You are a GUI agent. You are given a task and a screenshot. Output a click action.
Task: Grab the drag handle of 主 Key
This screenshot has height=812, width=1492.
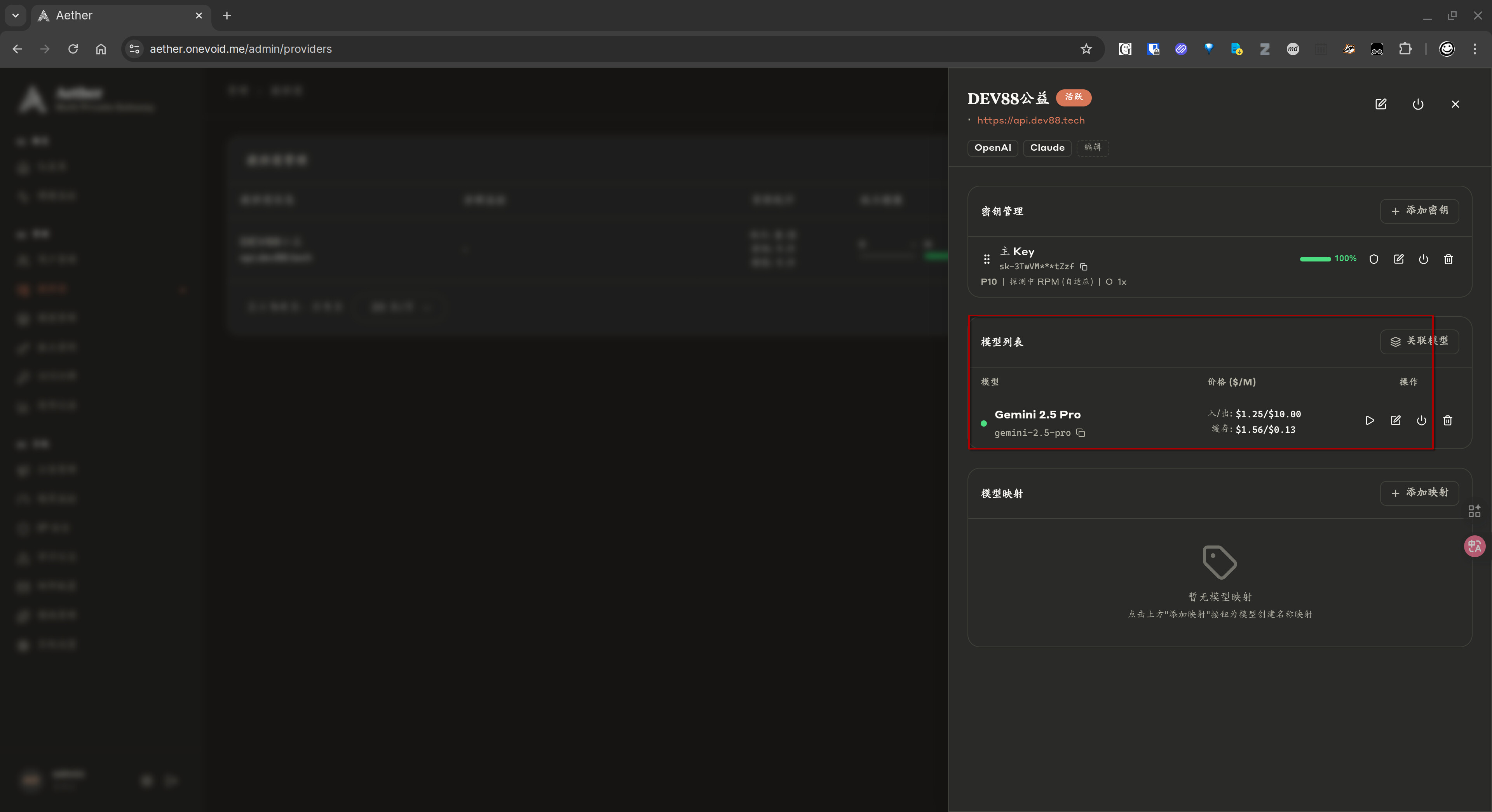[x=987, y=260]
